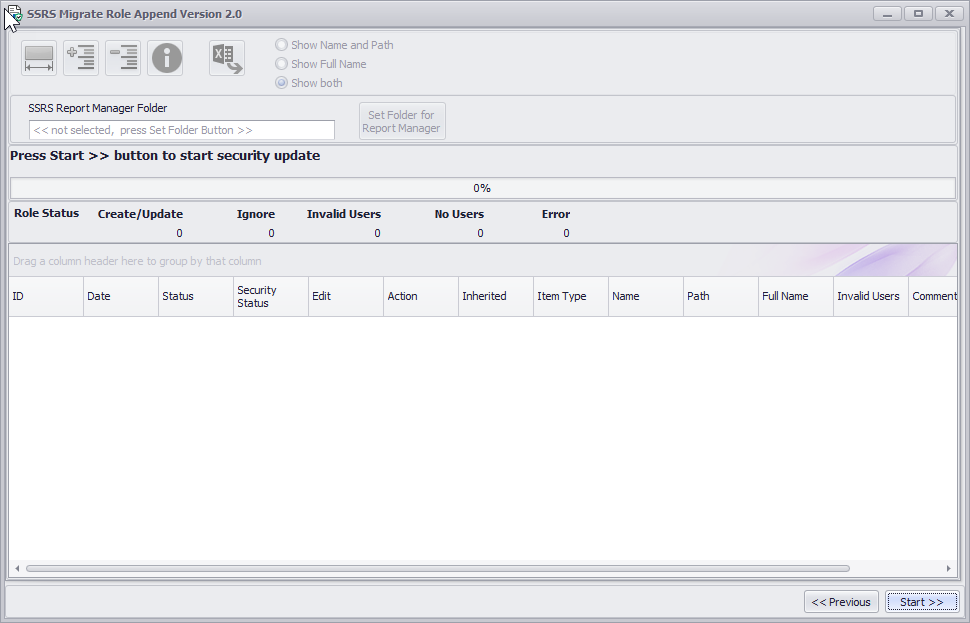Select Show Name and Path option

point(334,45)
